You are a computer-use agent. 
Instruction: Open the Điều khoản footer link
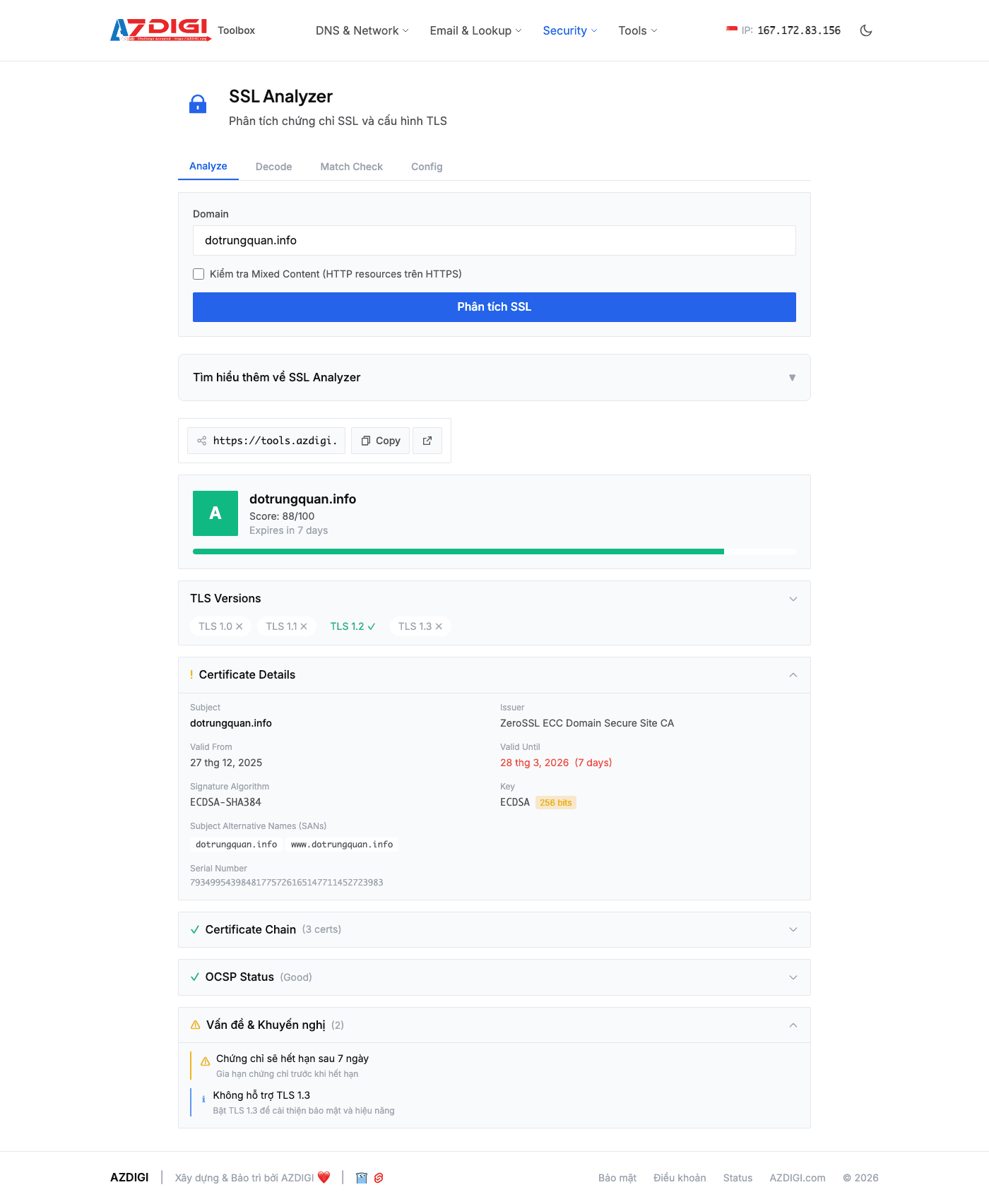pos(680,1178)
